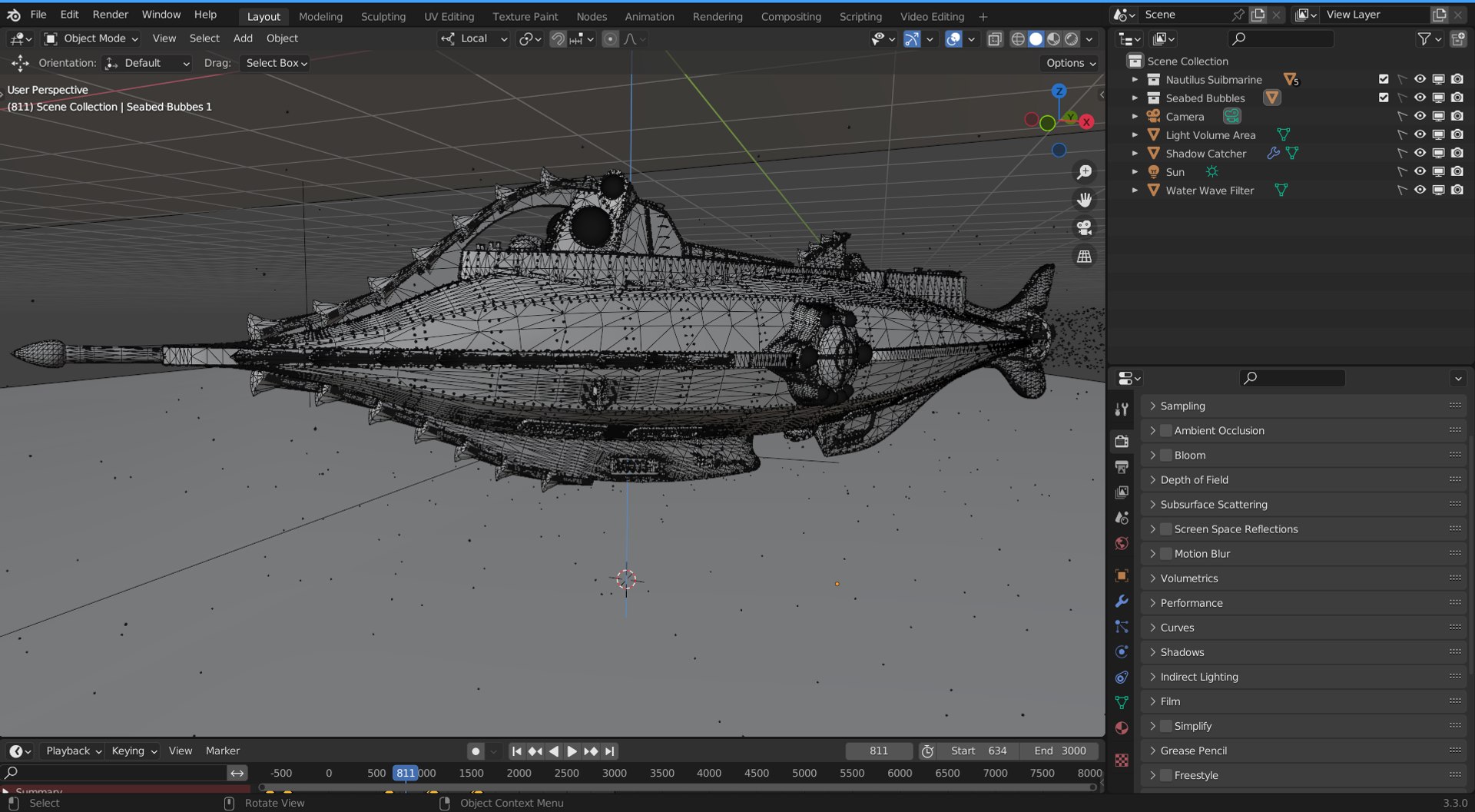Open Material properties sphere icon
The width and height of the screenshot is (1475, 812).
(x=1122, y=727)
